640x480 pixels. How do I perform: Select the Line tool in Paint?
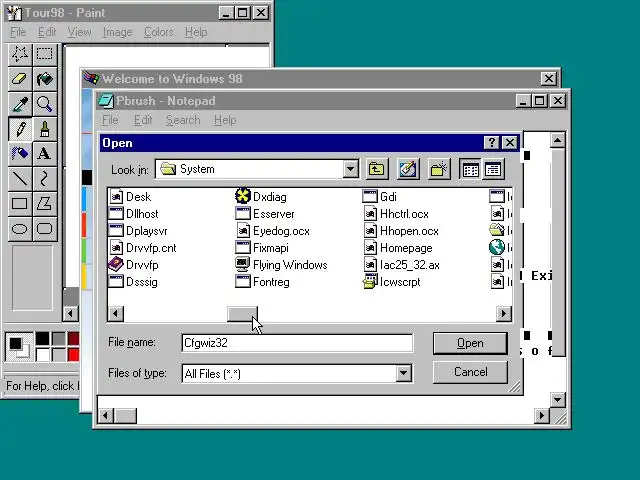click(20, 179)
